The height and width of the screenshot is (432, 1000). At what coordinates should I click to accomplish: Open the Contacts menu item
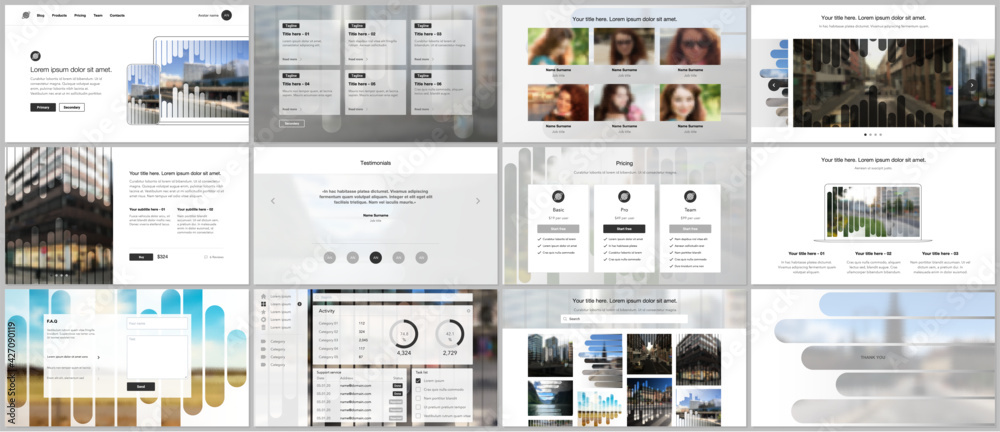pos(117,15)
